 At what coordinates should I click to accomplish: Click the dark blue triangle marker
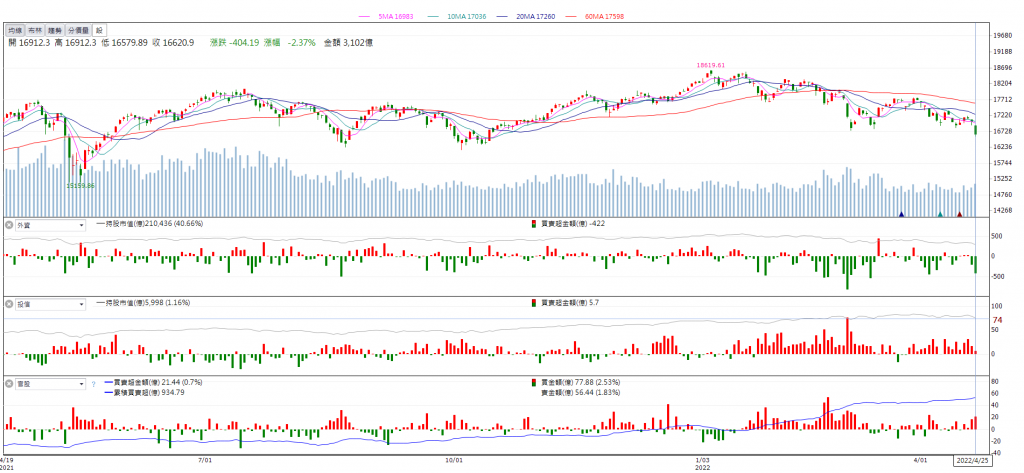coord(902,213)
